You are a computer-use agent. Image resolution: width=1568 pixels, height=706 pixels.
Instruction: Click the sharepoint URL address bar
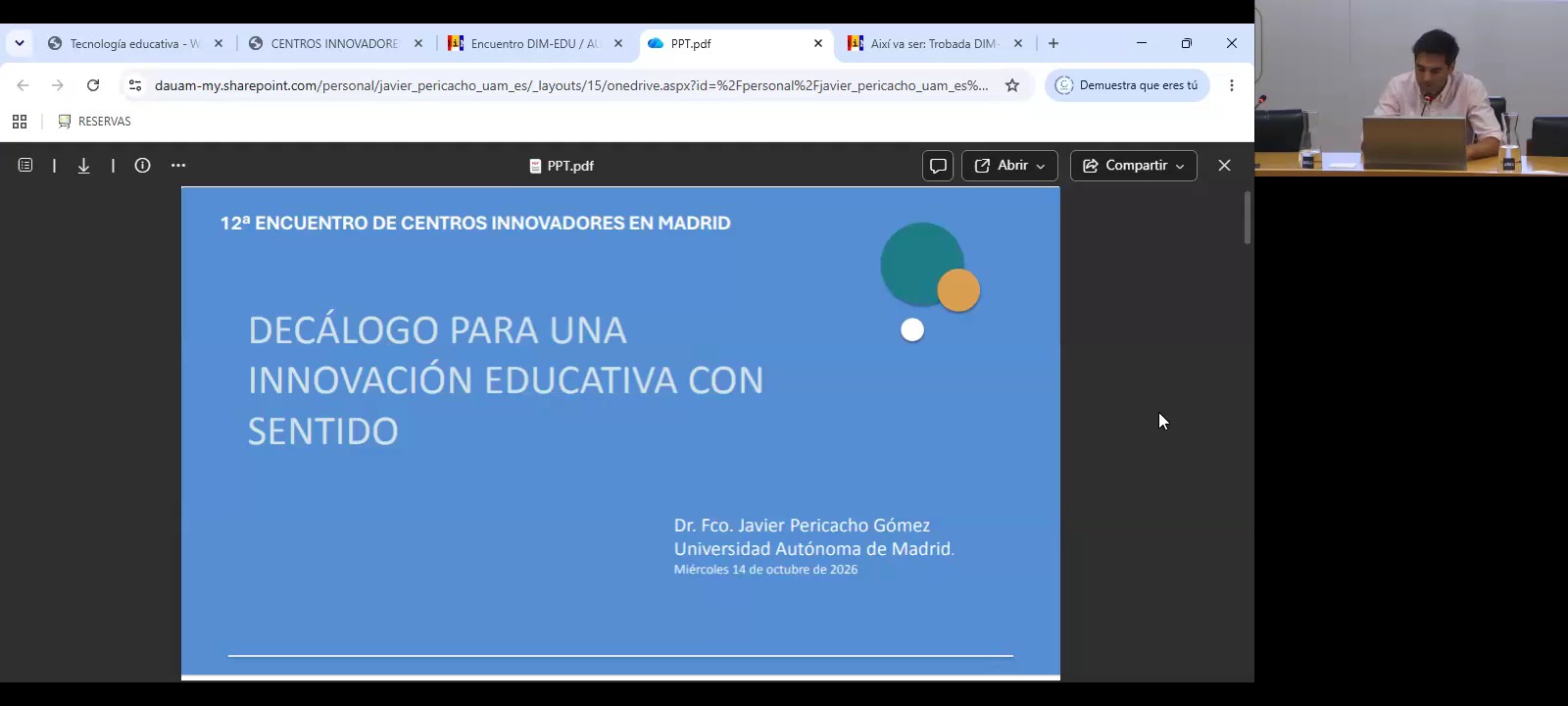pos(571,85)
